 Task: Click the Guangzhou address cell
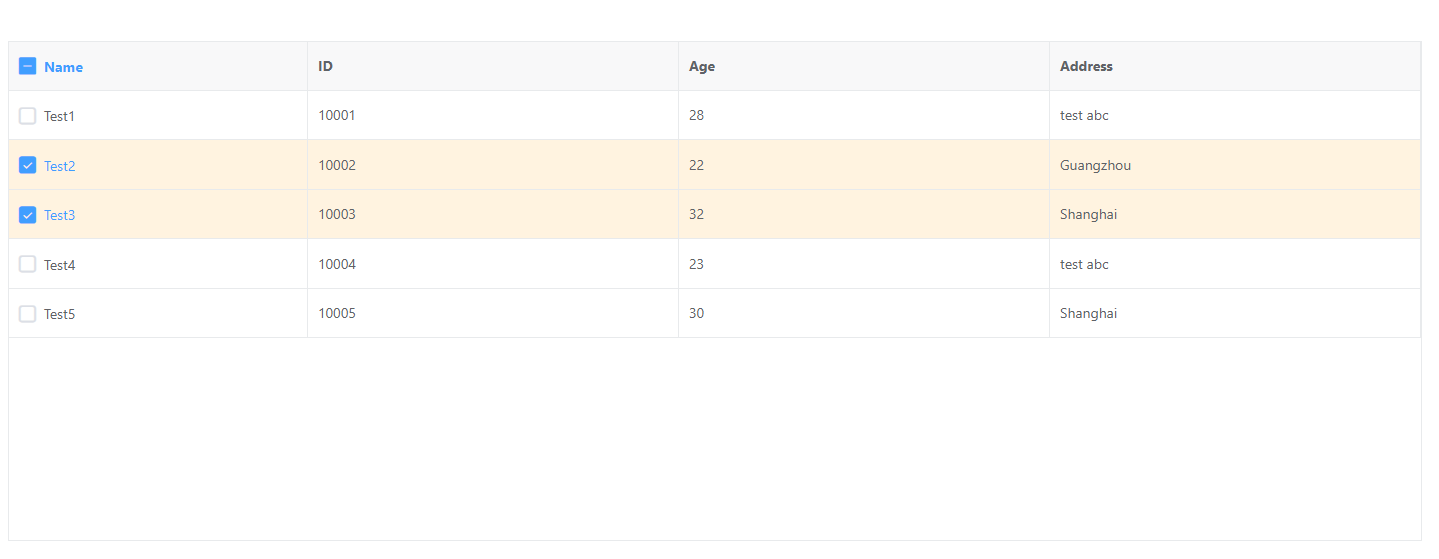(1095, 165)
